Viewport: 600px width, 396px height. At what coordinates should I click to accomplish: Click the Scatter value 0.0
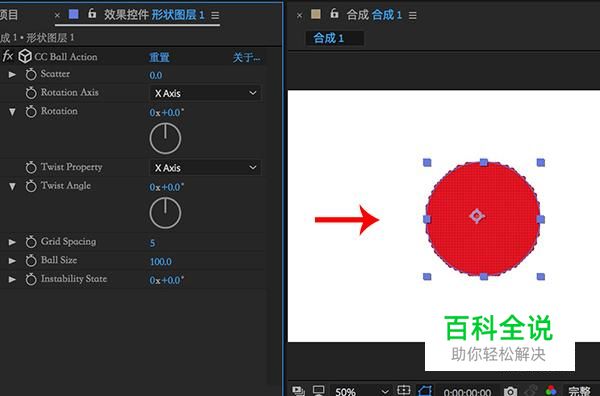pos(156,75)
